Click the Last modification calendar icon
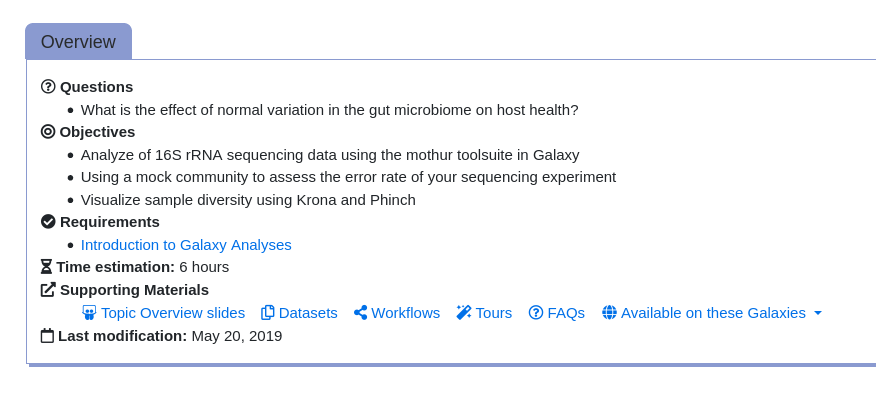The width and height of the screenshot is (876, 394). click(x=47, y=335)
